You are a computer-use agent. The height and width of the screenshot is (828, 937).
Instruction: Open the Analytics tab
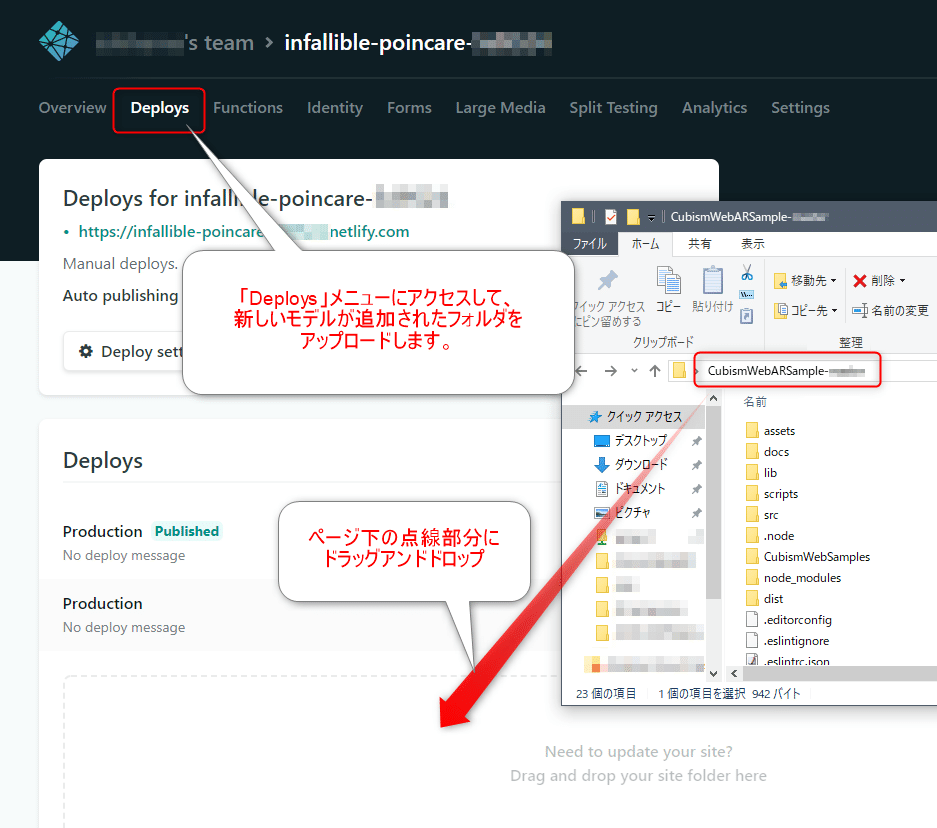click(x=715, y=108)
